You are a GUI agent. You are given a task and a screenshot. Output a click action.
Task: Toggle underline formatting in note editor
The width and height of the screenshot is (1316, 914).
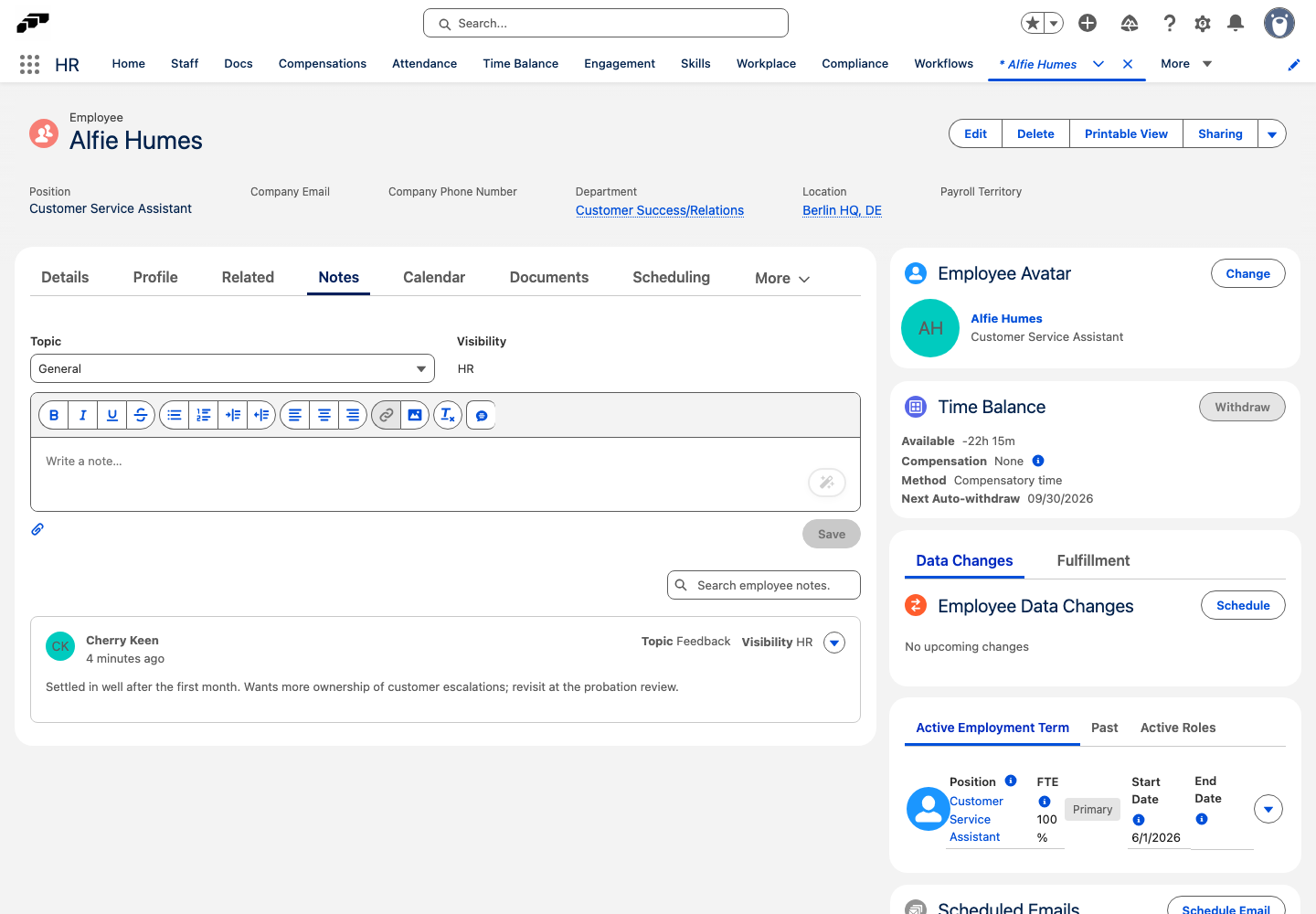click(112, 415)
